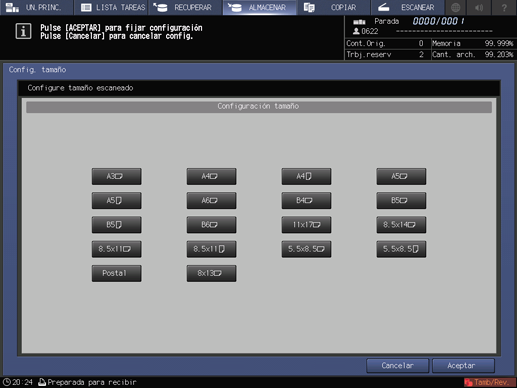Screen dimensions: 517x388
Task: Choose the 8.5x11 portrait size button
Action: coord(211,249)
